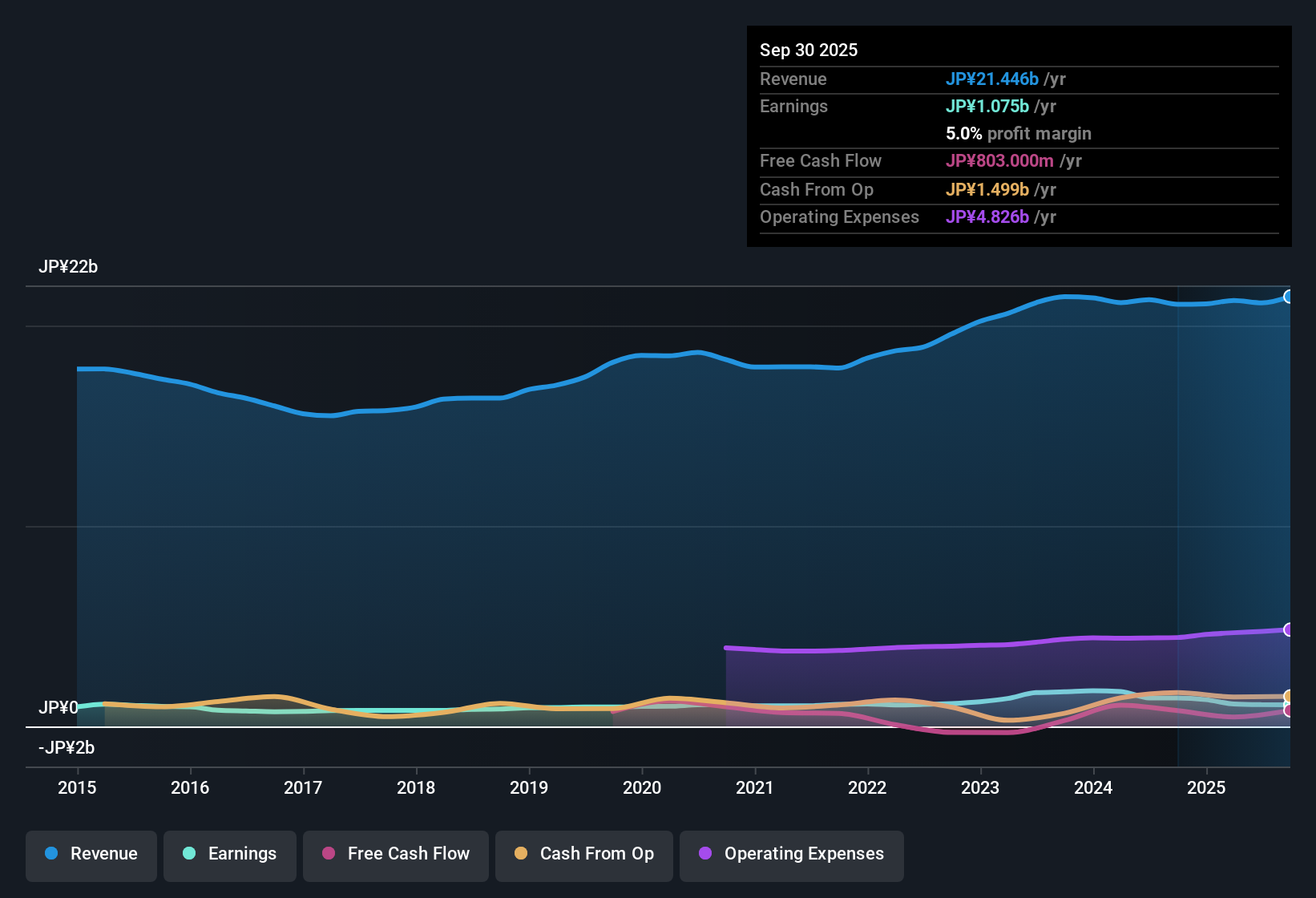
Task: Click the pink Free Cash Flow legend dot
Action: pyautogui.click(x=329, y=854)
